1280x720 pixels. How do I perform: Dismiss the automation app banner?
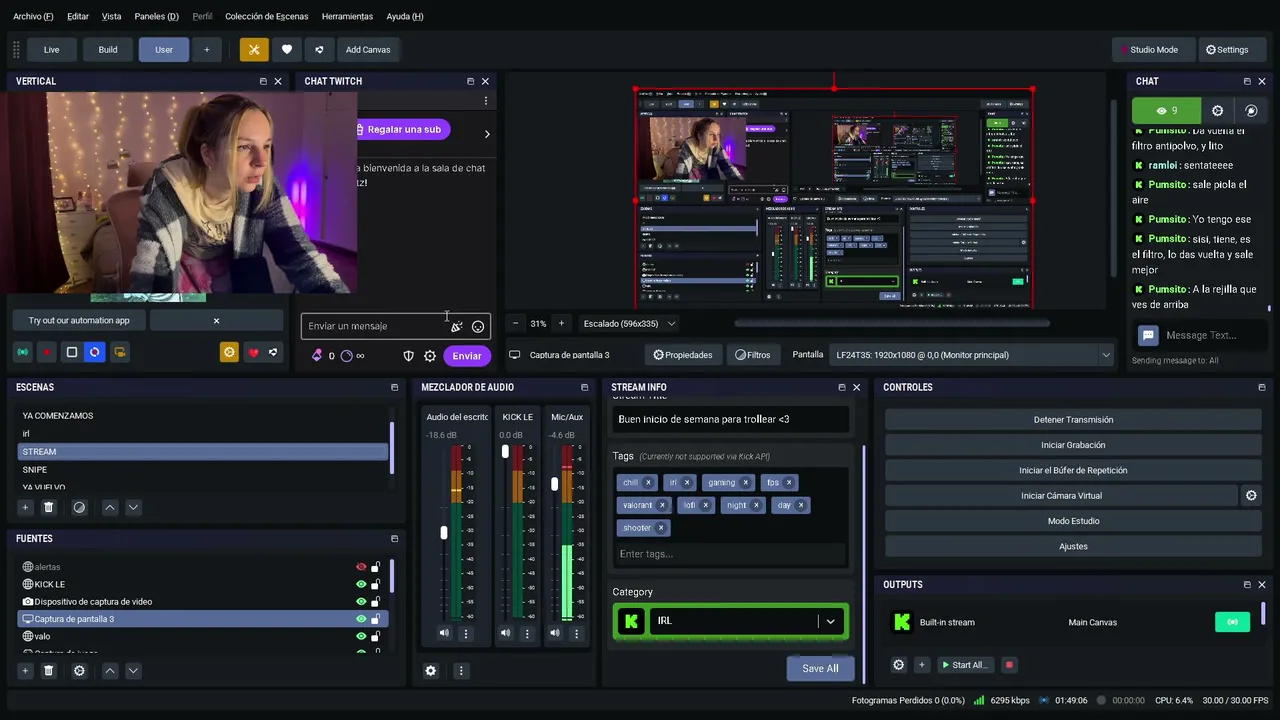tap(216, 321)
